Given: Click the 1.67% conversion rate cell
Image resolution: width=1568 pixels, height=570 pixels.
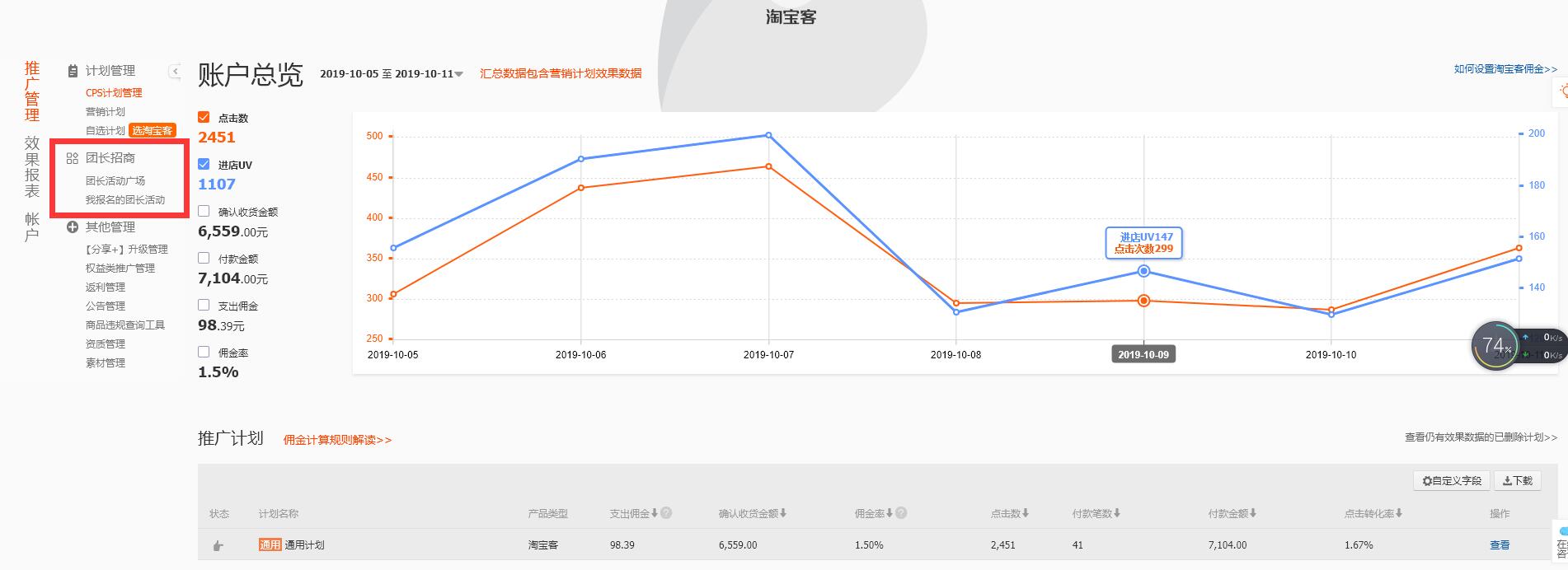Looking at the screenshot, I should pos(1359,545).
